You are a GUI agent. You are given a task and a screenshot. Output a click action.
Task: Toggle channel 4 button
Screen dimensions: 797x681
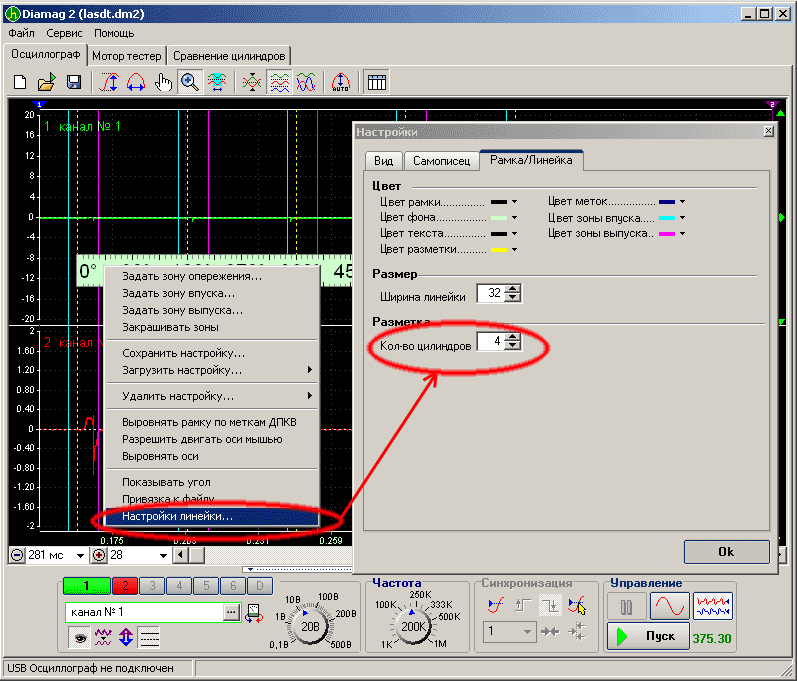(179, 586)
